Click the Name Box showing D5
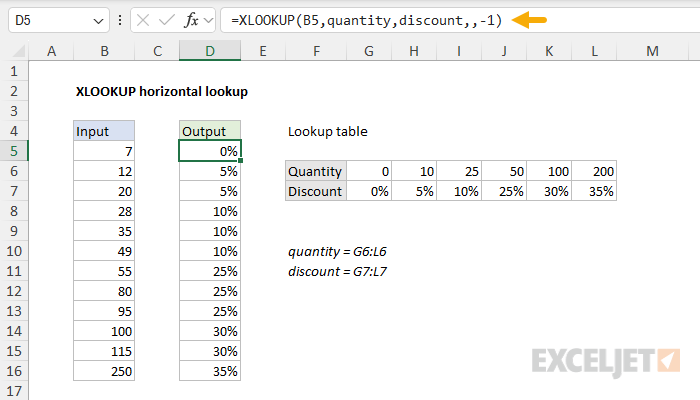The width and height of the screenshot is (700, 400). coord(58,20)
